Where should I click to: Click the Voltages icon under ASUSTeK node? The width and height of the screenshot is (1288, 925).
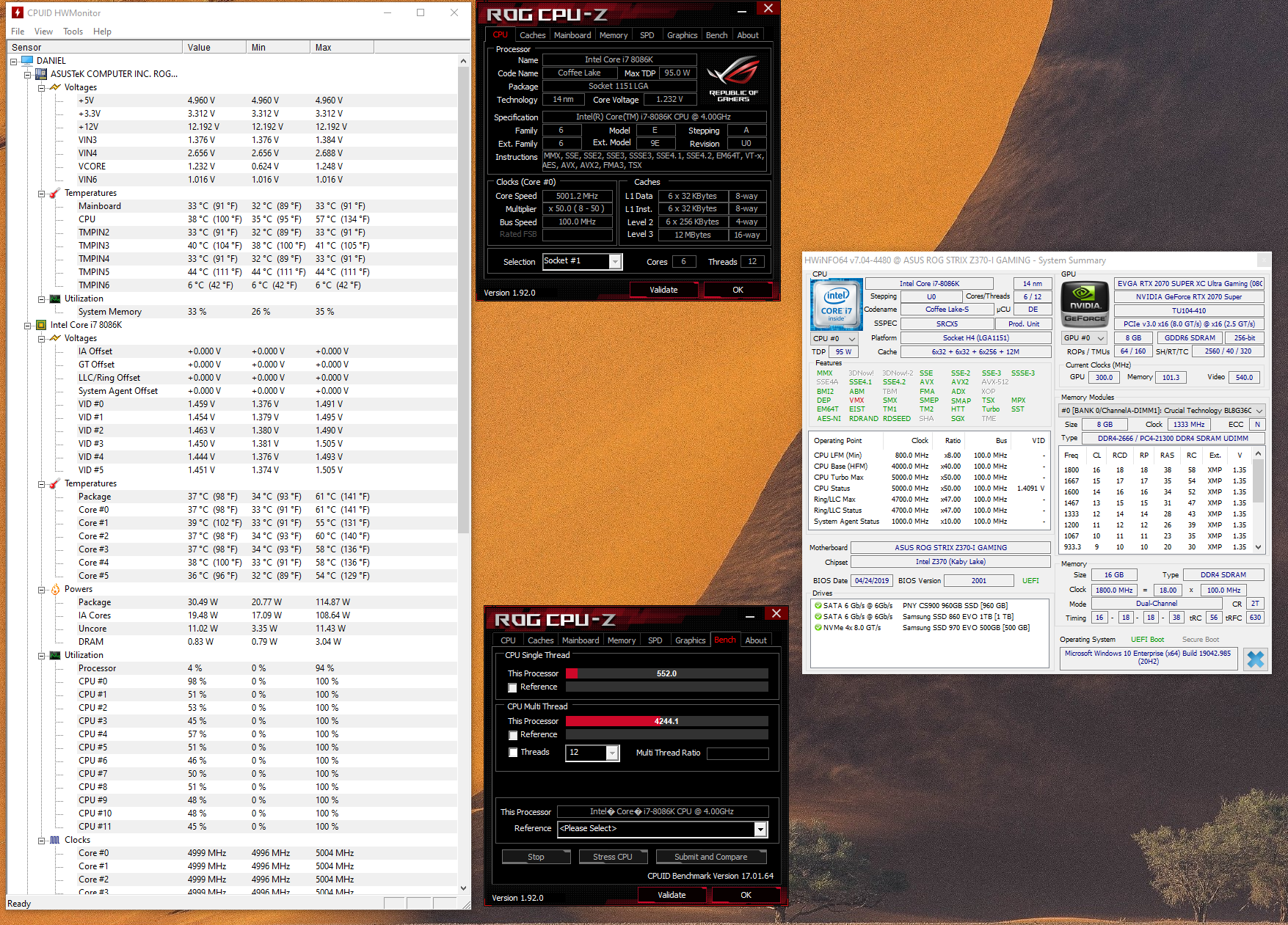tap(55, 87)
